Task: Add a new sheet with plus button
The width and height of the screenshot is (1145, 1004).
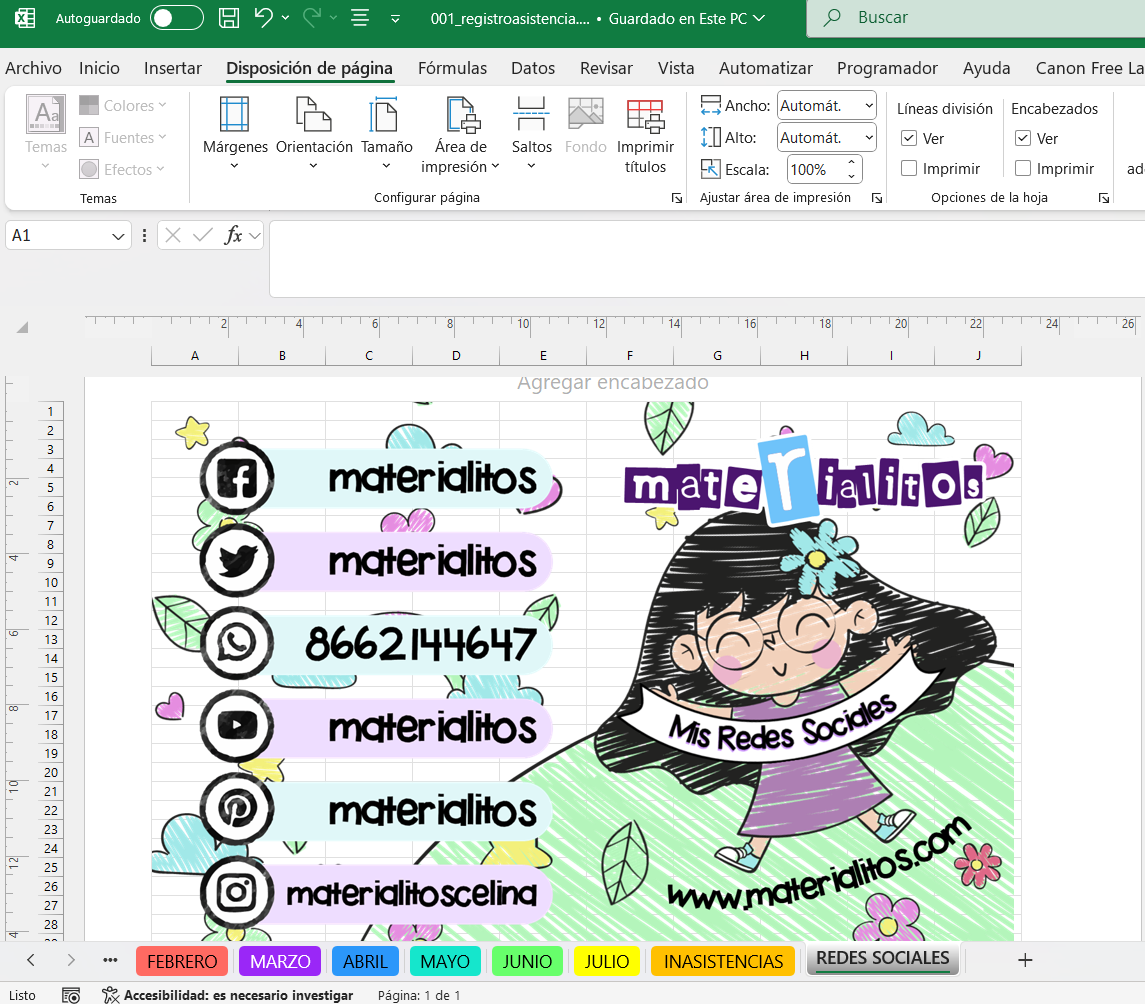Action: click(x=1024, y=960)
